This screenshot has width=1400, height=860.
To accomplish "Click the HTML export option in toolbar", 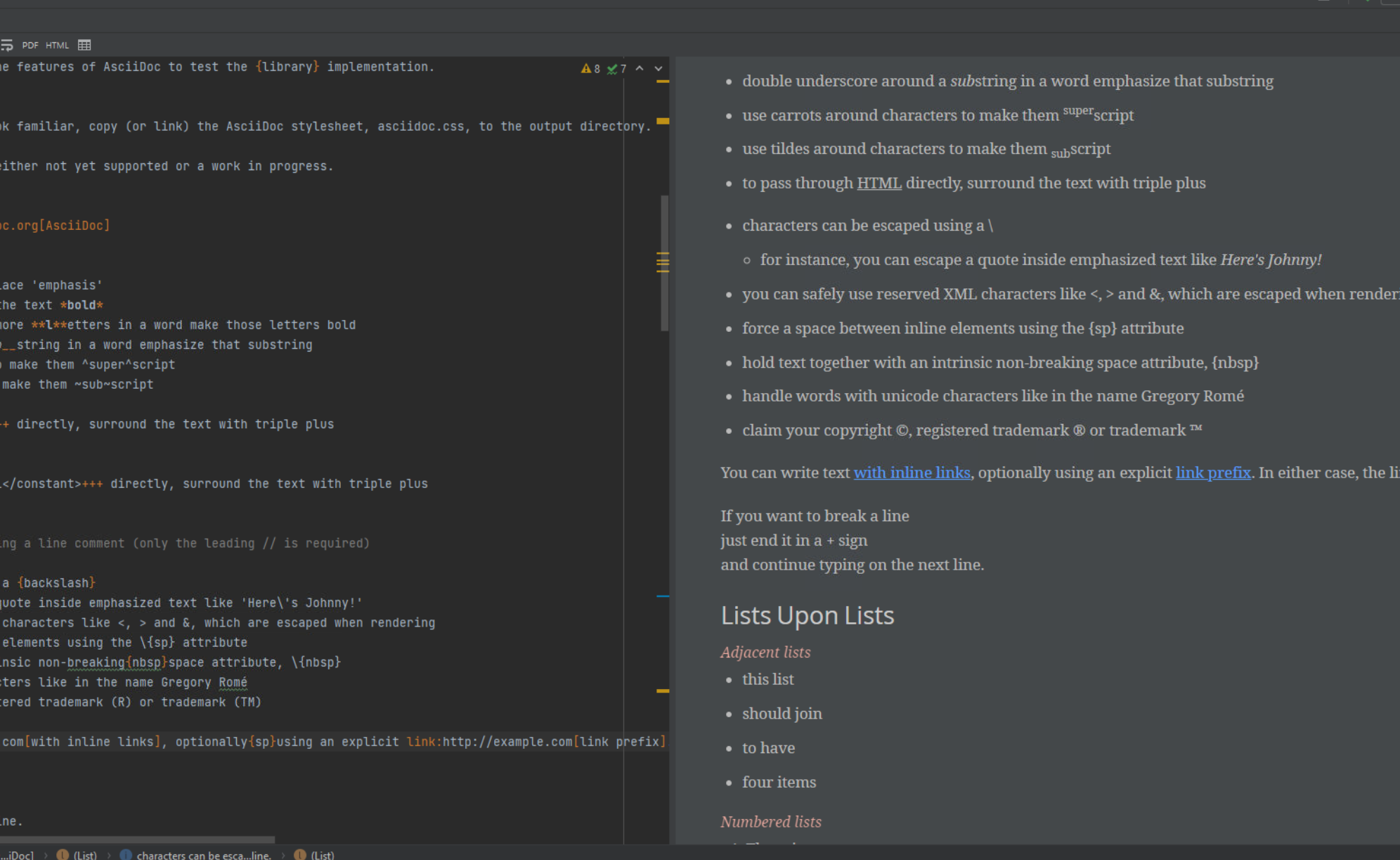I will click(56, 44).
